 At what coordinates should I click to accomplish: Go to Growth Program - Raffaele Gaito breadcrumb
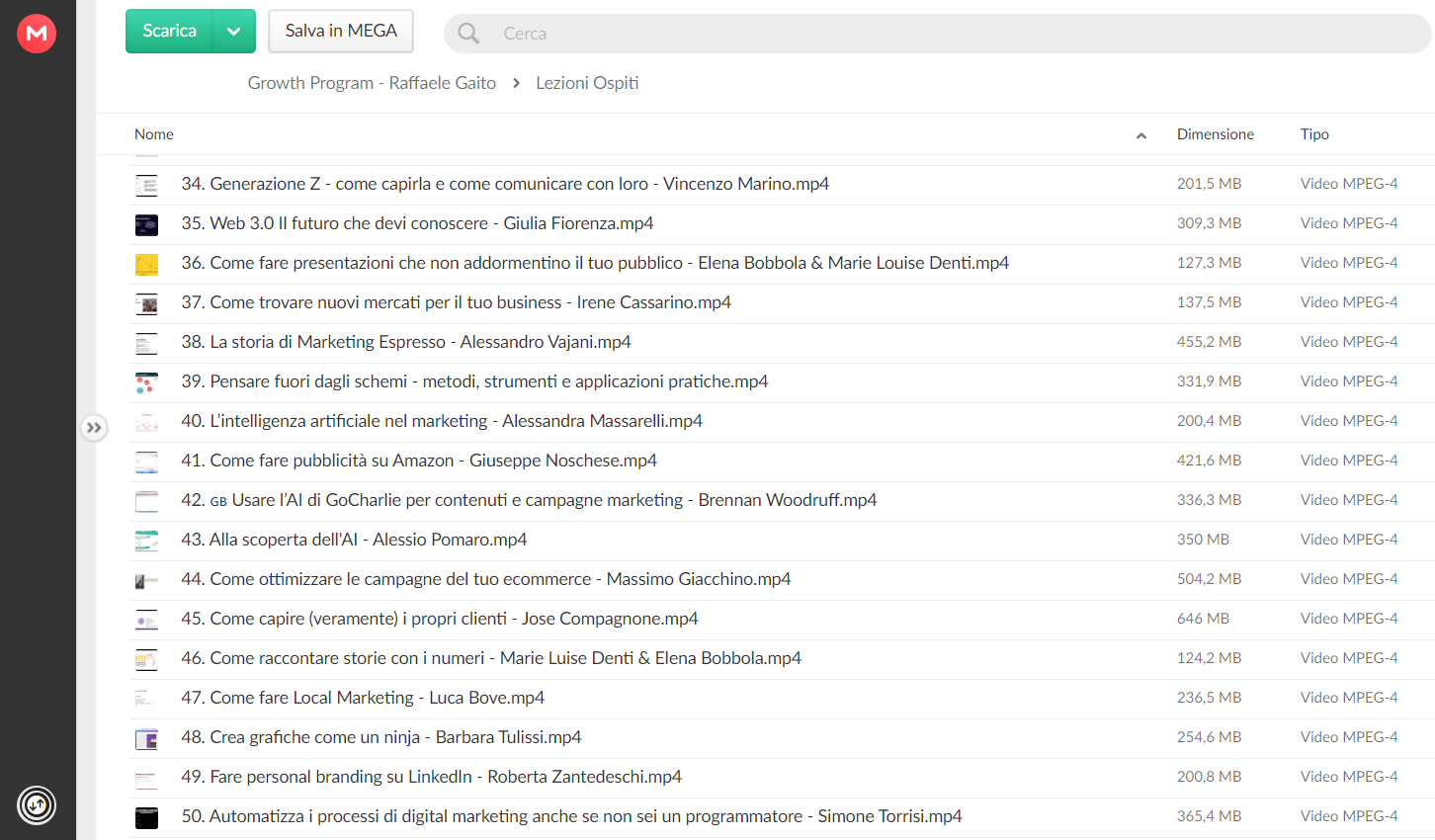(x=372, y=83)
